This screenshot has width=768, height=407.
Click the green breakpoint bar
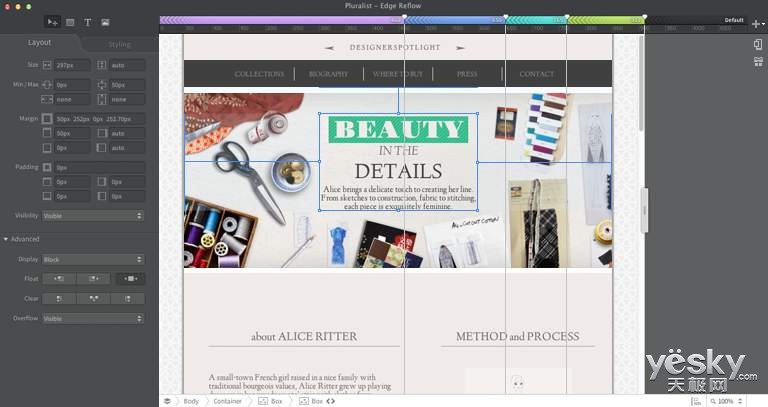point(606,20)
